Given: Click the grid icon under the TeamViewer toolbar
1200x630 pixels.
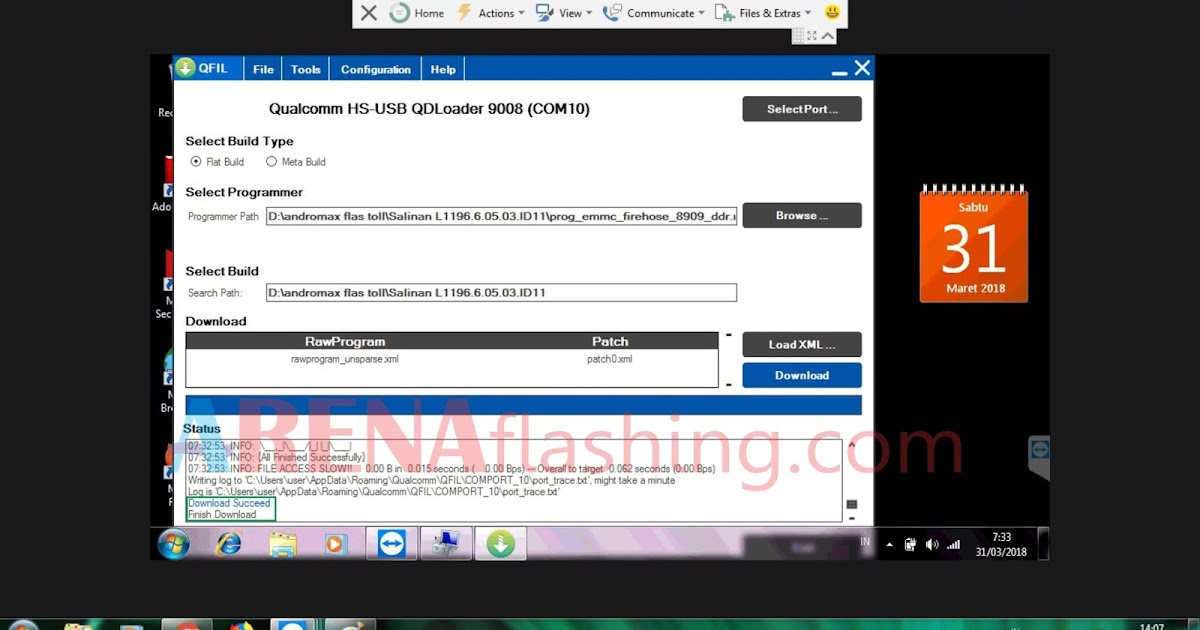Looking at the screenshot, I should (x=799, y=36).
